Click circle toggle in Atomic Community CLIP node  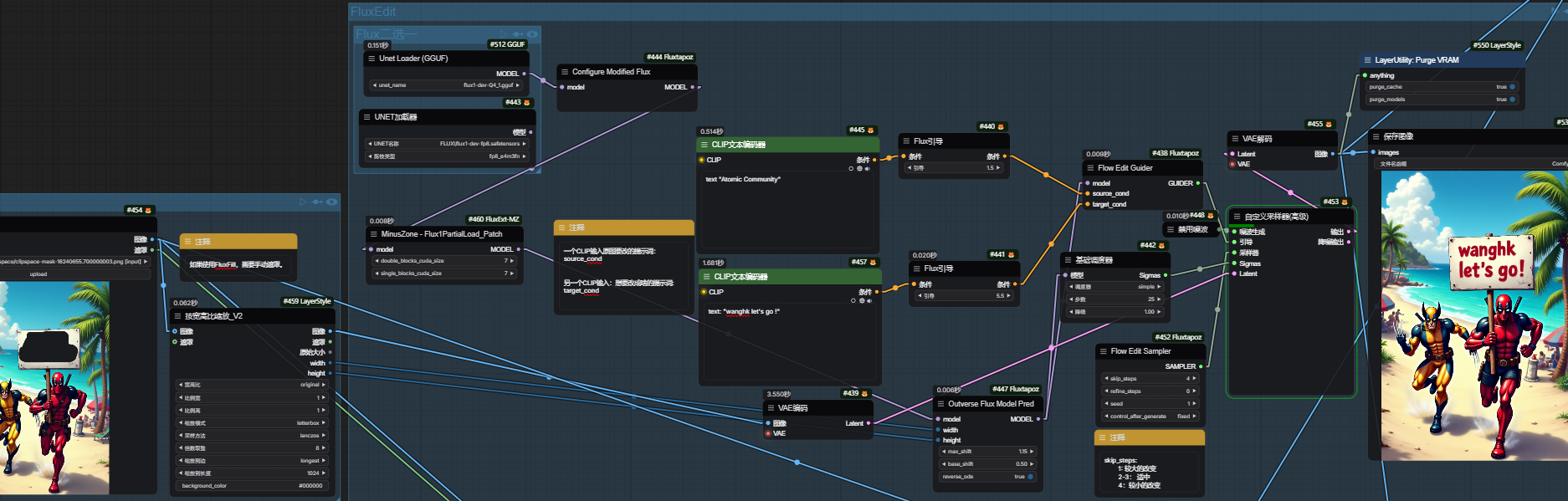851,169
